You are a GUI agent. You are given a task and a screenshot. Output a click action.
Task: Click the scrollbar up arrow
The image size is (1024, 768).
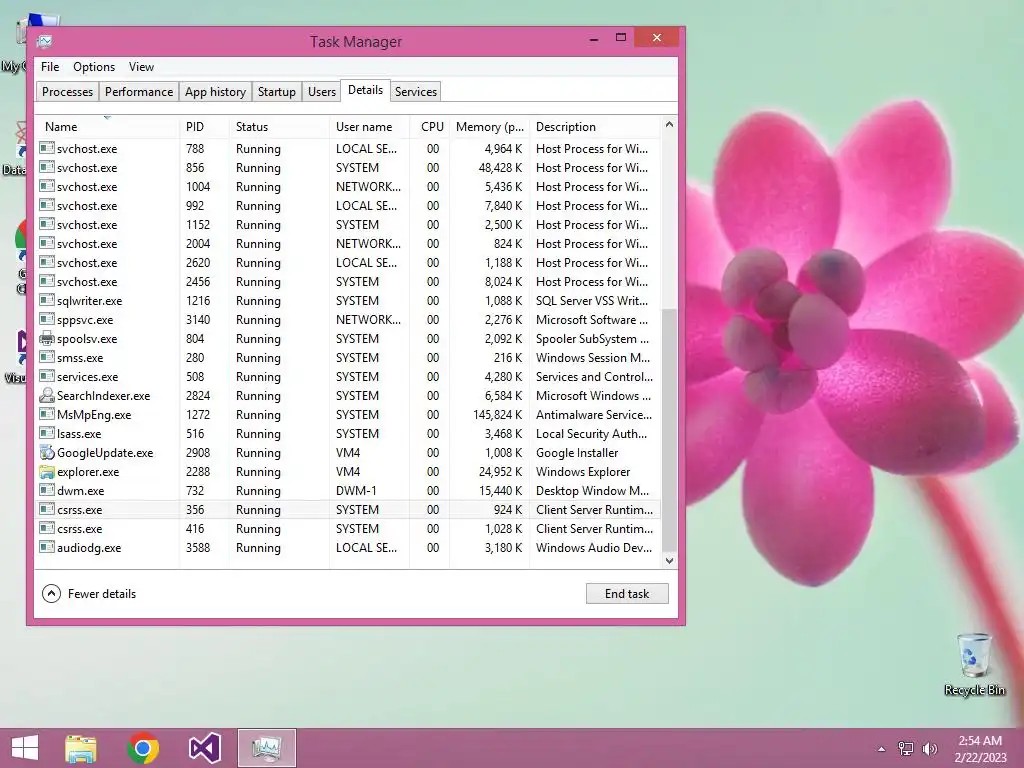tap(669, 124)
